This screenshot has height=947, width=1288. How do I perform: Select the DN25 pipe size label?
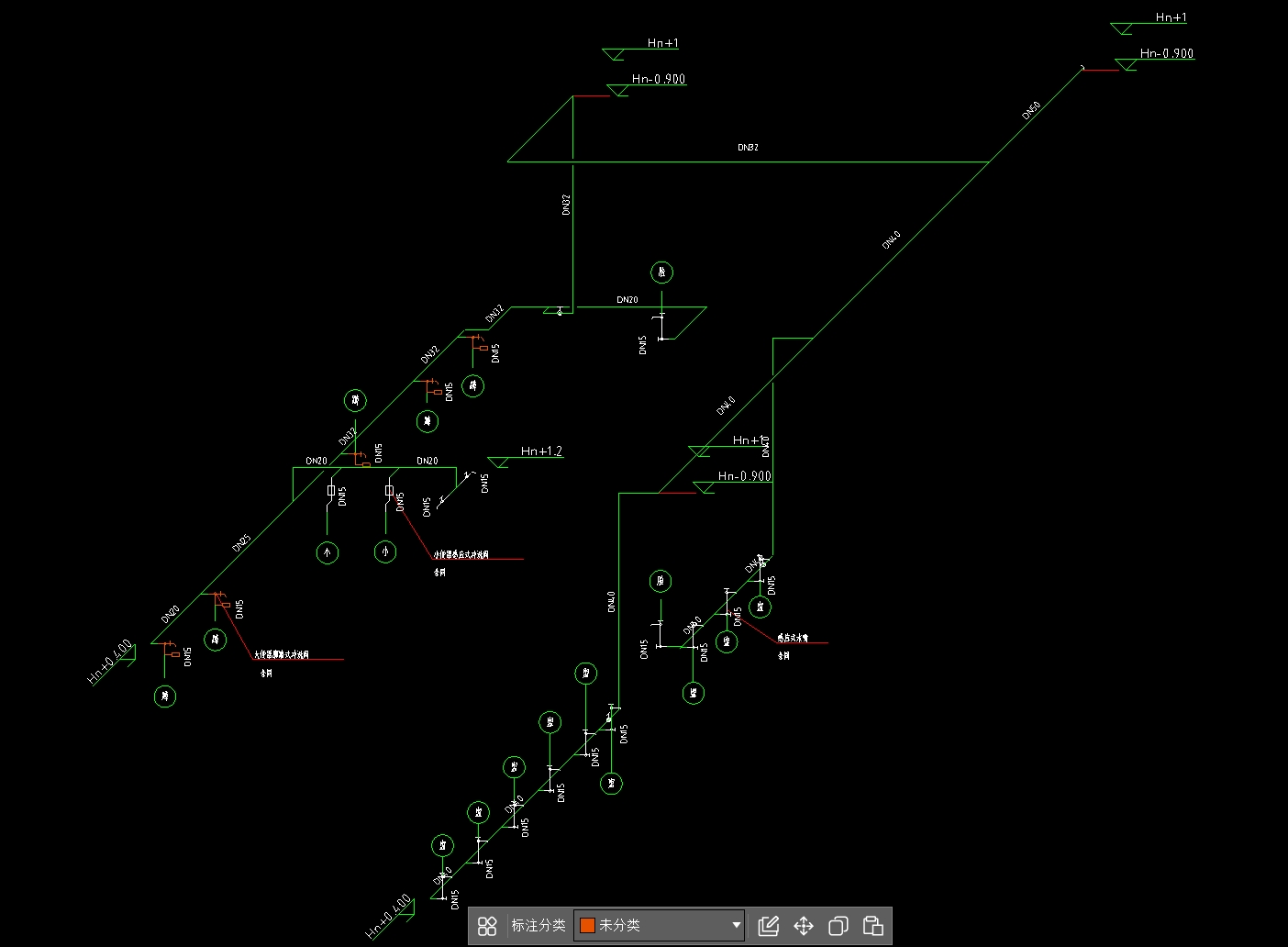pyautogui.click(x=241, y=542)
